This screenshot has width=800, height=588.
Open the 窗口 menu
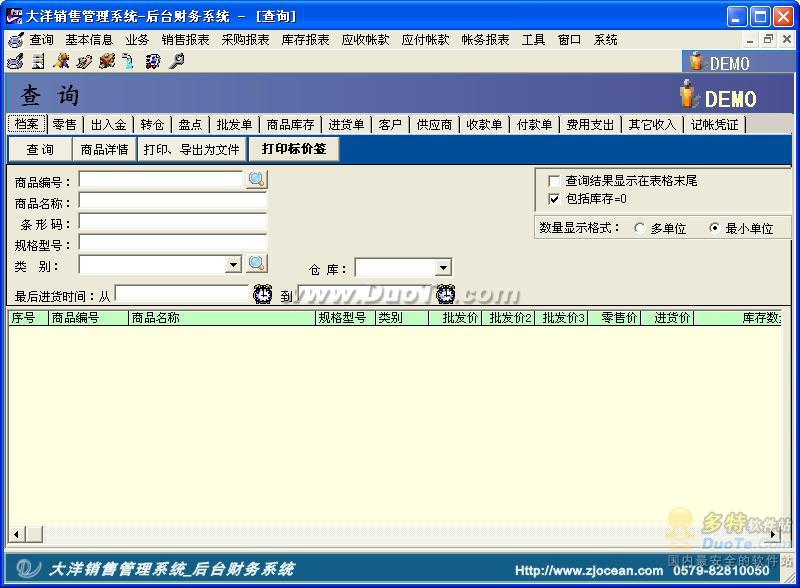(x=569, y=40)
